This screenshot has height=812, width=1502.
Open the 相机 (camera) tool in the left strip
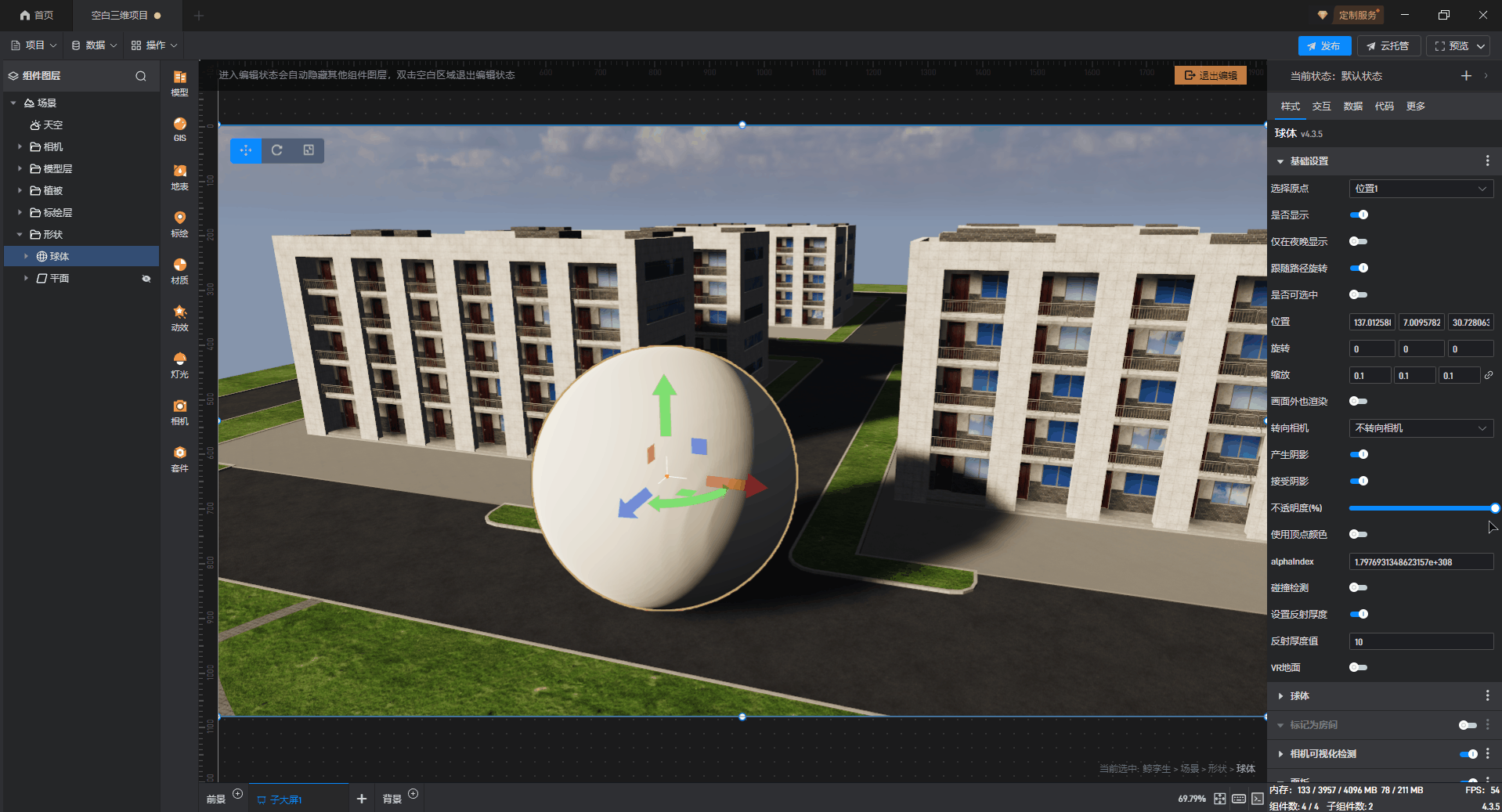click(179, 412)
